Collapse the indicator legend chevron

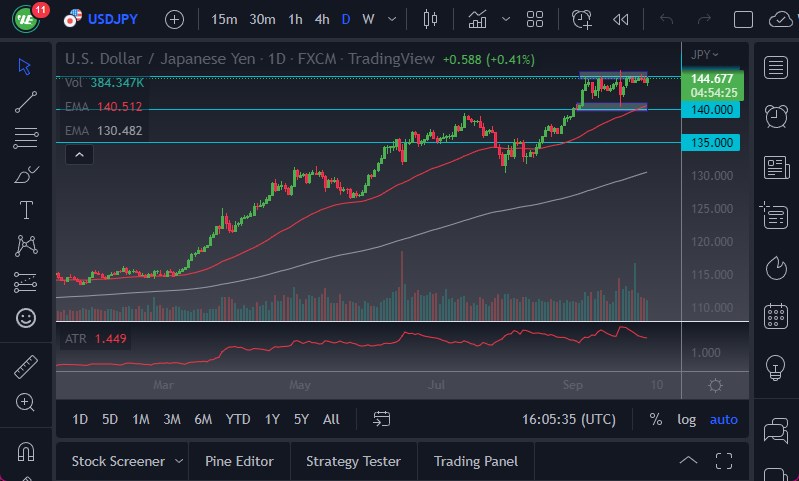coord(80,154)
